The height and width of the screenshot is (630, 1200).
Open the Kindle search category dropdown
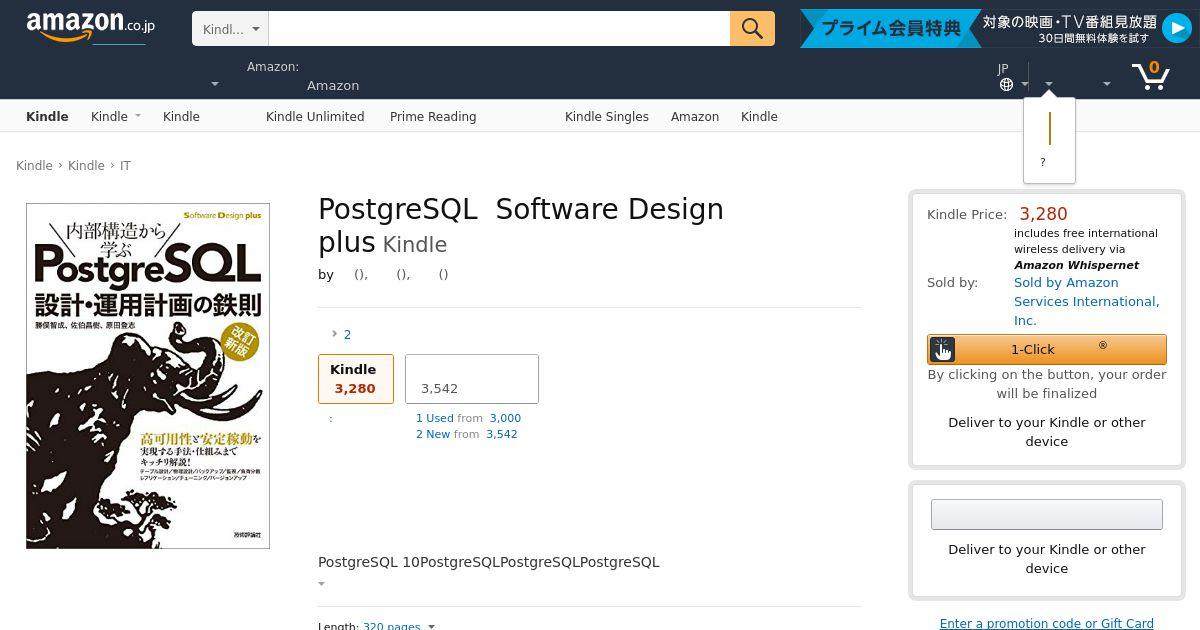[x=231, y=29]
